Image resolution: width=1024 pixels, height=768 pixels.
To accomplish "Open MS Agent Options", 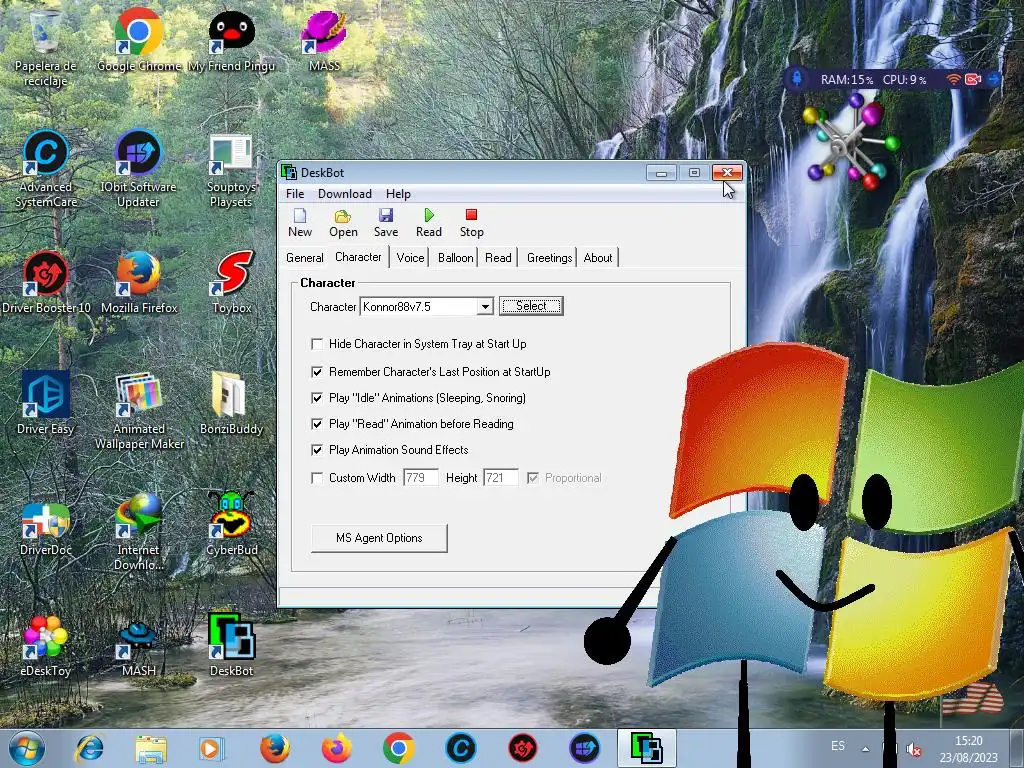I will [379, 538].
